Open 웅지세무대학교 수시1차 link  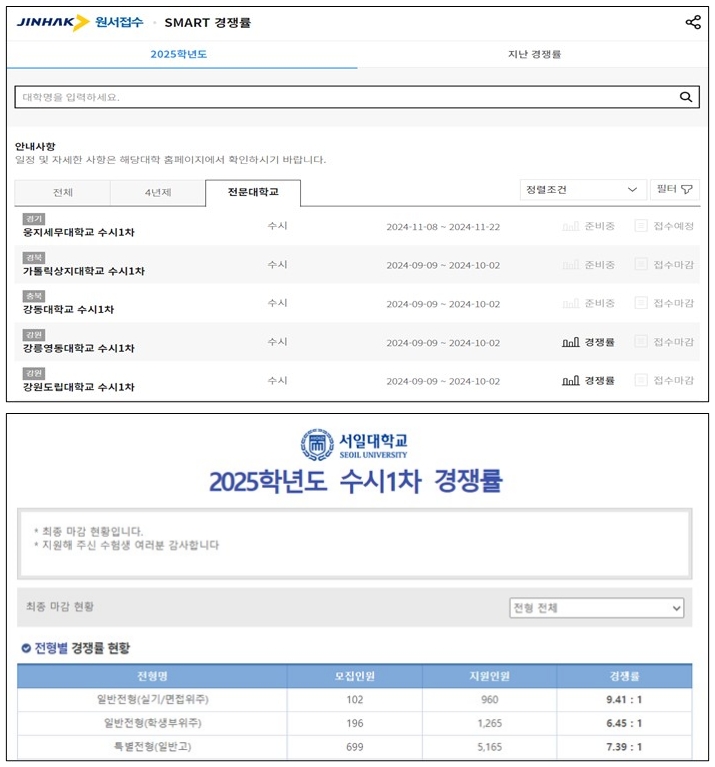[x=78, y=233]
